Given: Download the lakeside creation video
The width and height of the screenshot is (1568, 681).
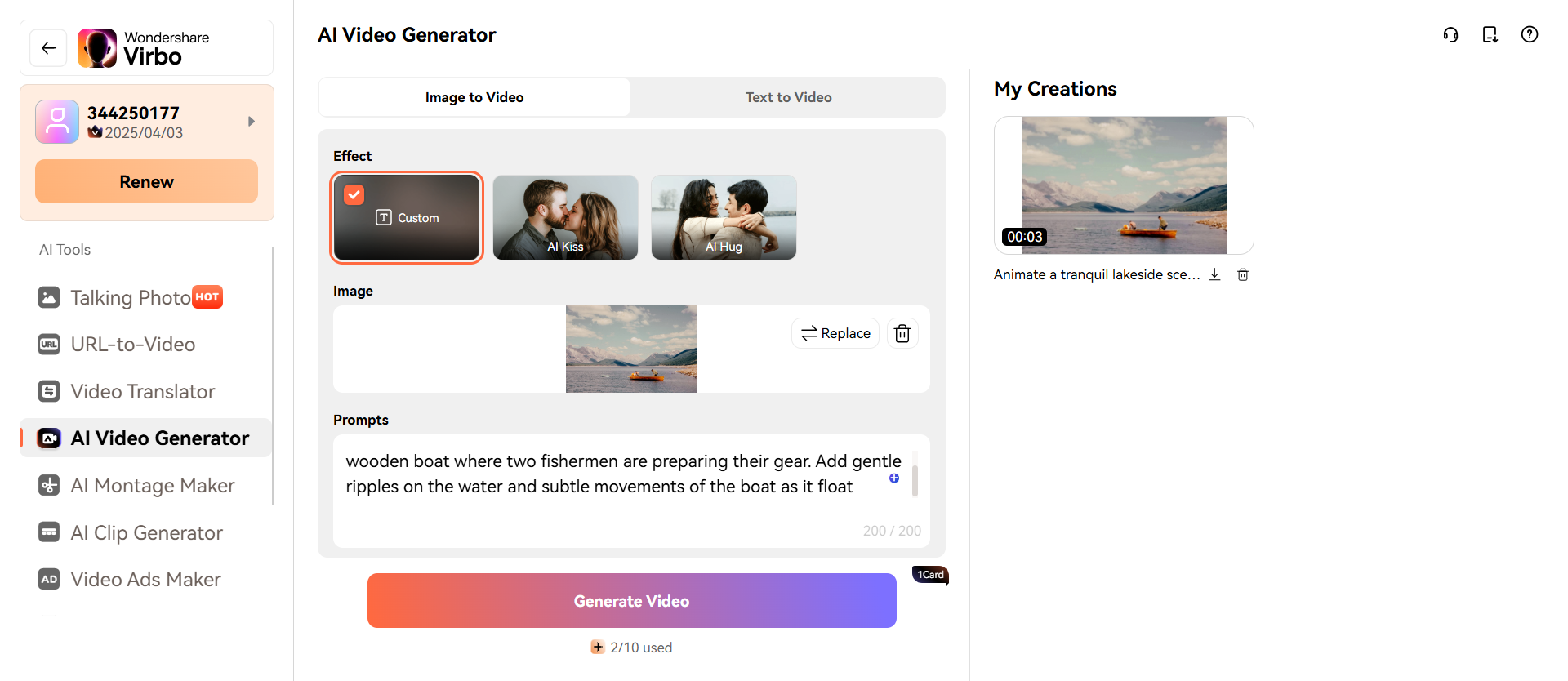Looking at the screenshot, I should [1214, 274].
